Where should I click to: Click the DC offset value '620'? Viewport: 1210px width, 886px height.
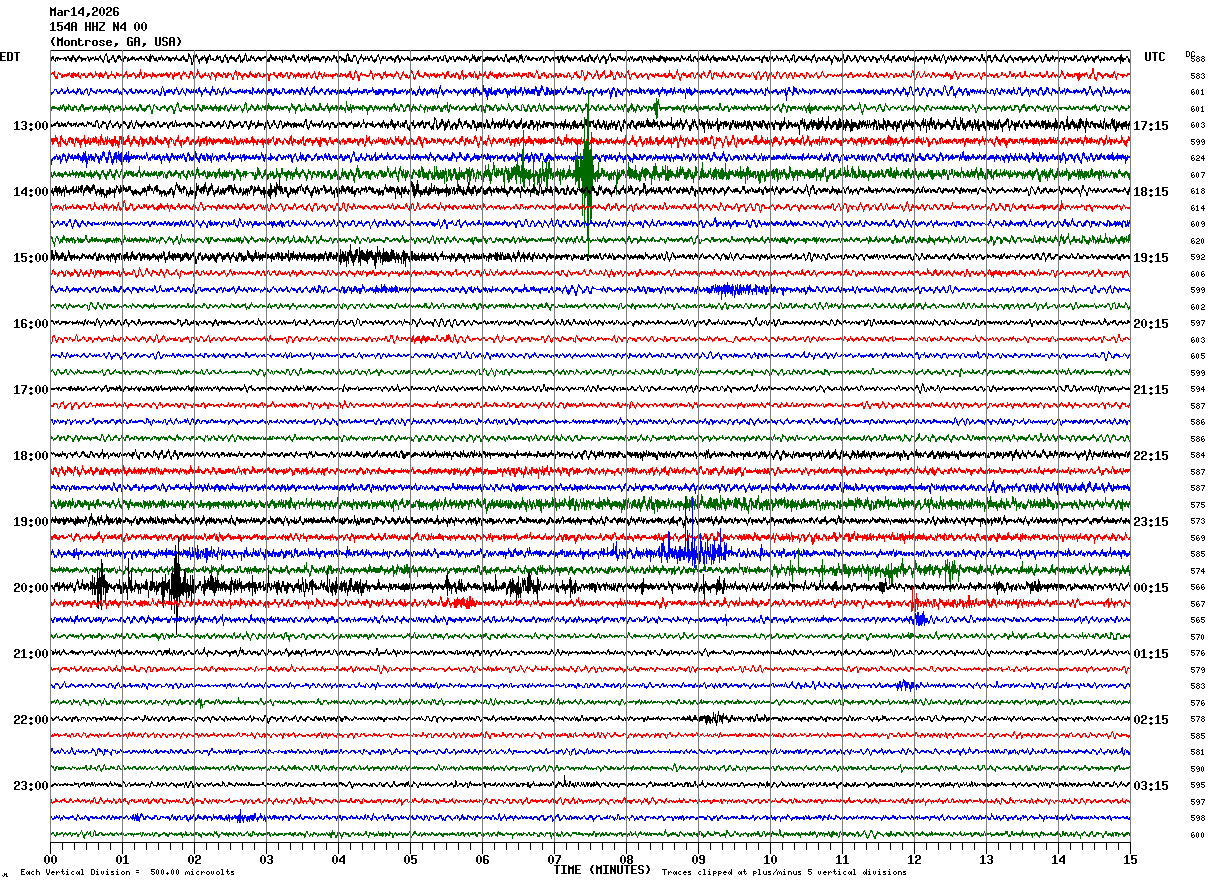[1197, 241]
